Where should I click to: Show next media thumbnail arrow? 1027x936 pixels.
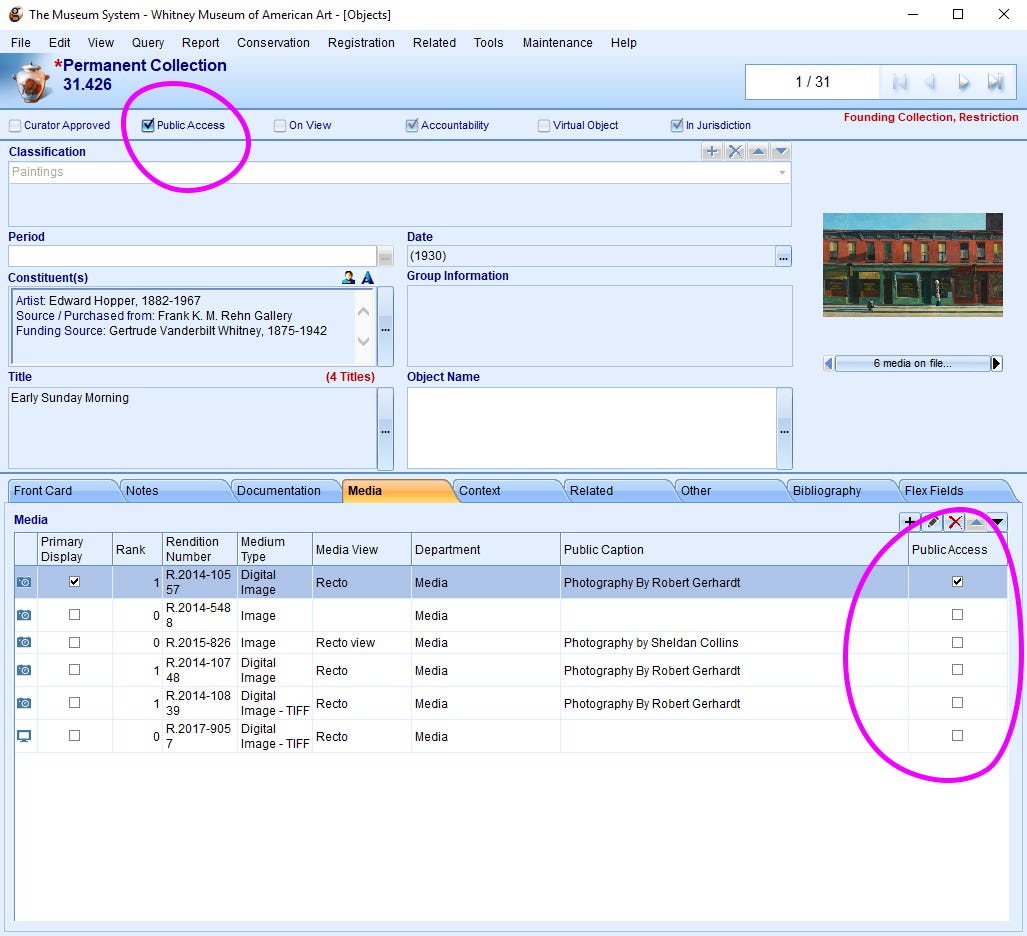[996, 364]
